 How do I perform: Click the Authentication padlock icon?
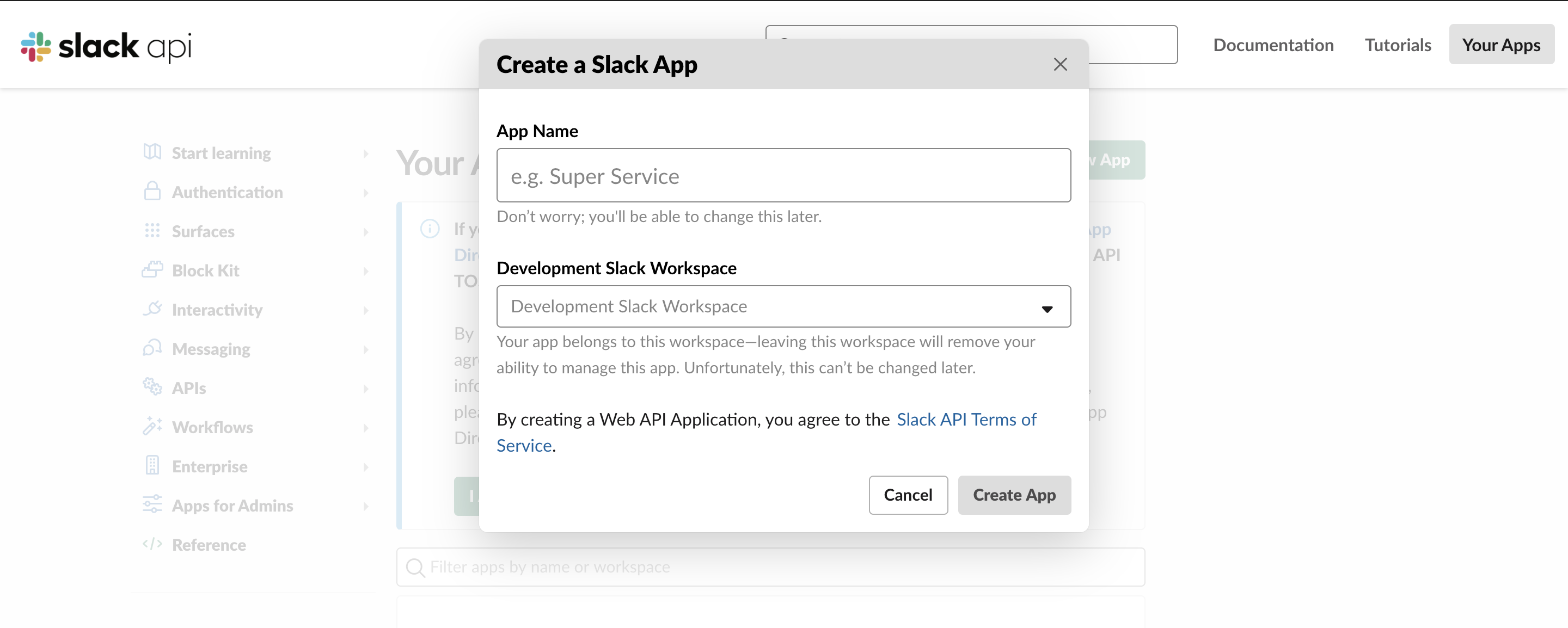pyautogui.click(x=152, y=192)
